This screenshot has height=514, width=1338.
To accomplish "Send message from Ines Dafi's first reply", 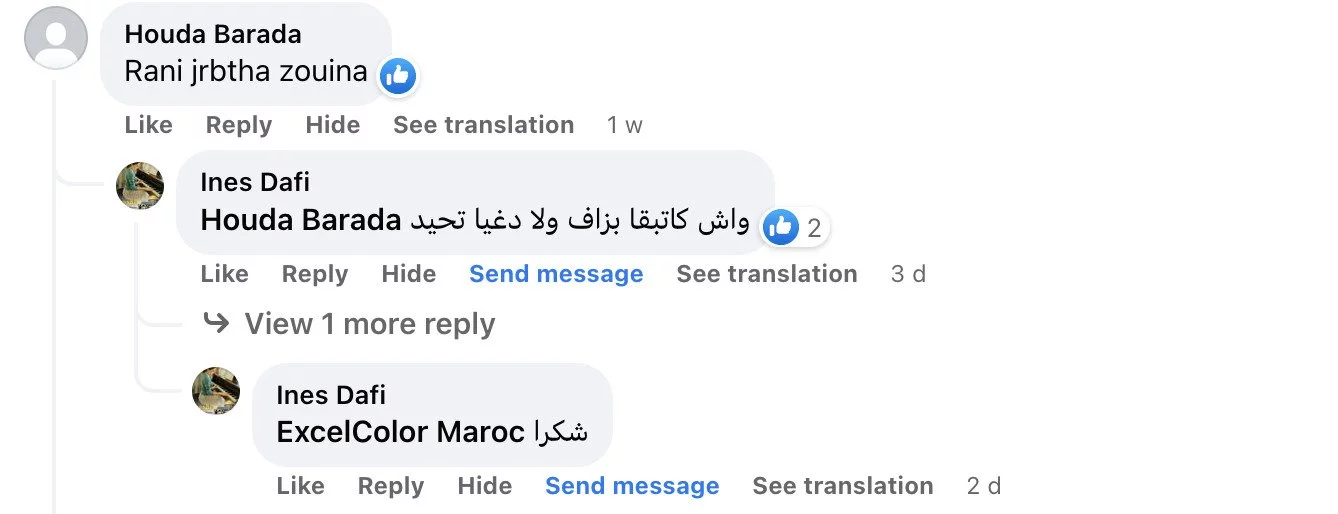I will coord(556,274).
